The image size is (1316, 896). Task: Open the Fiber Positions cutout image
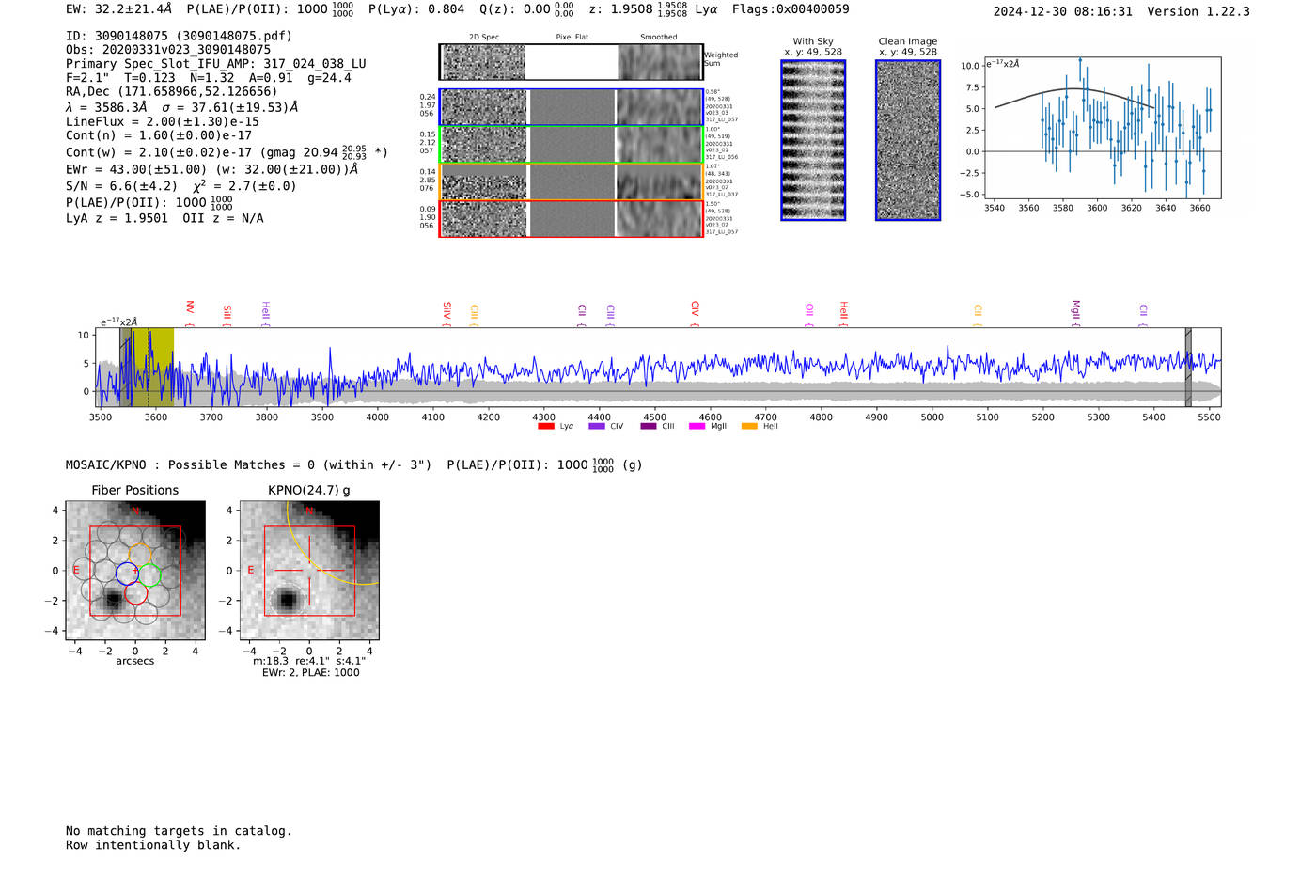click(135, 571)
